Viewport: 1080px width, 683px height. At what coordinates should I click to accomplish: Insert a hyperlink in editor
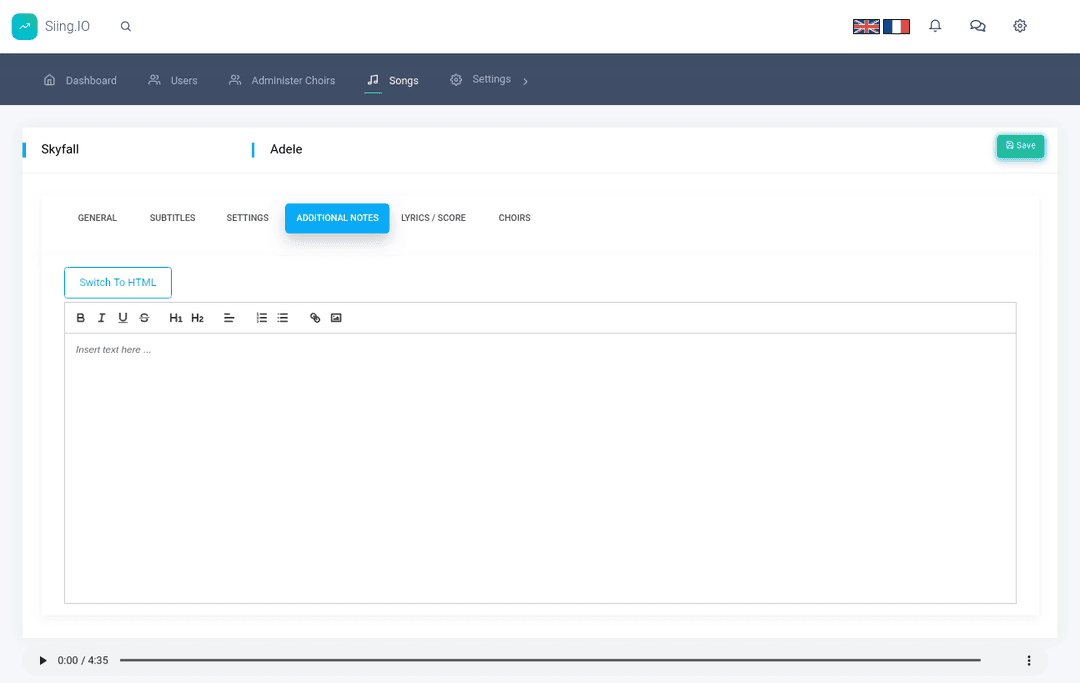click(315, 318)
